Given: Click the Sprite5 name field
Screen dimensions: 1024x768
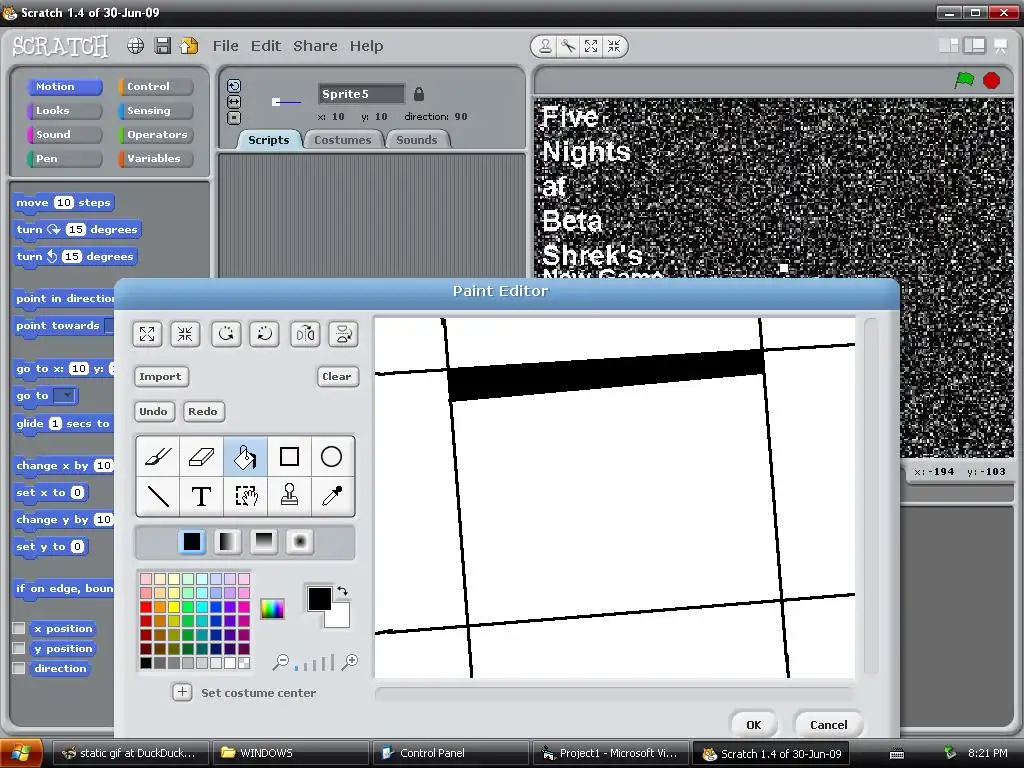Looking at the screenshot, I should click(x=361, y=94).
